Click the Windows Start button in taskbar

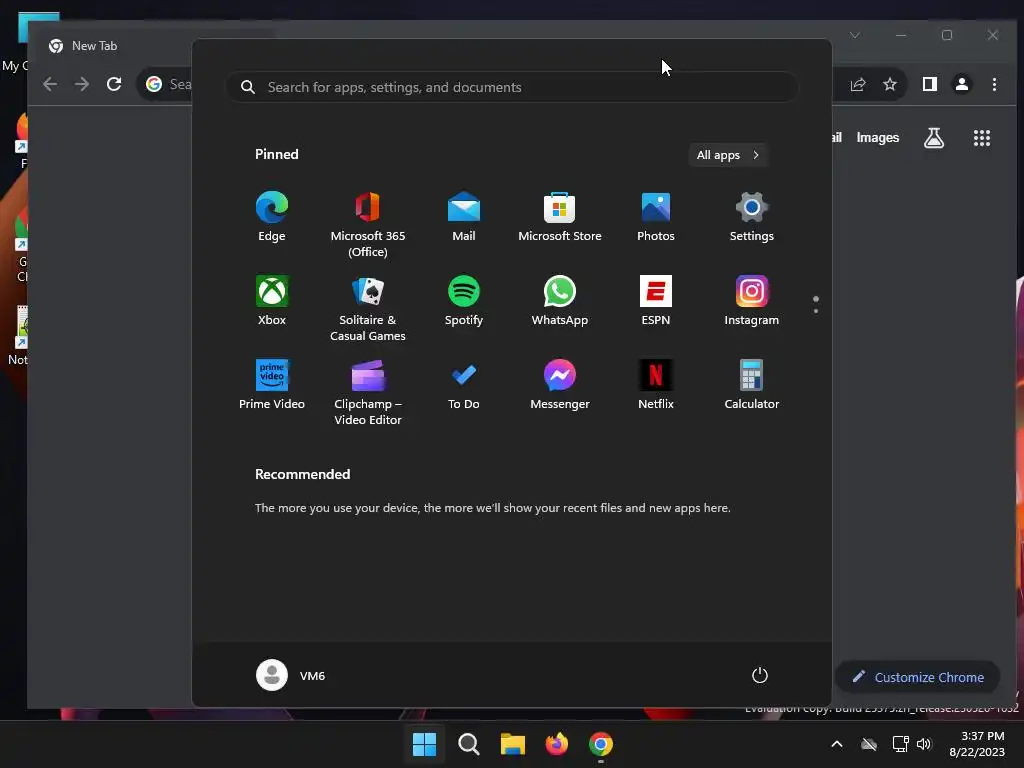coord(424,744)
